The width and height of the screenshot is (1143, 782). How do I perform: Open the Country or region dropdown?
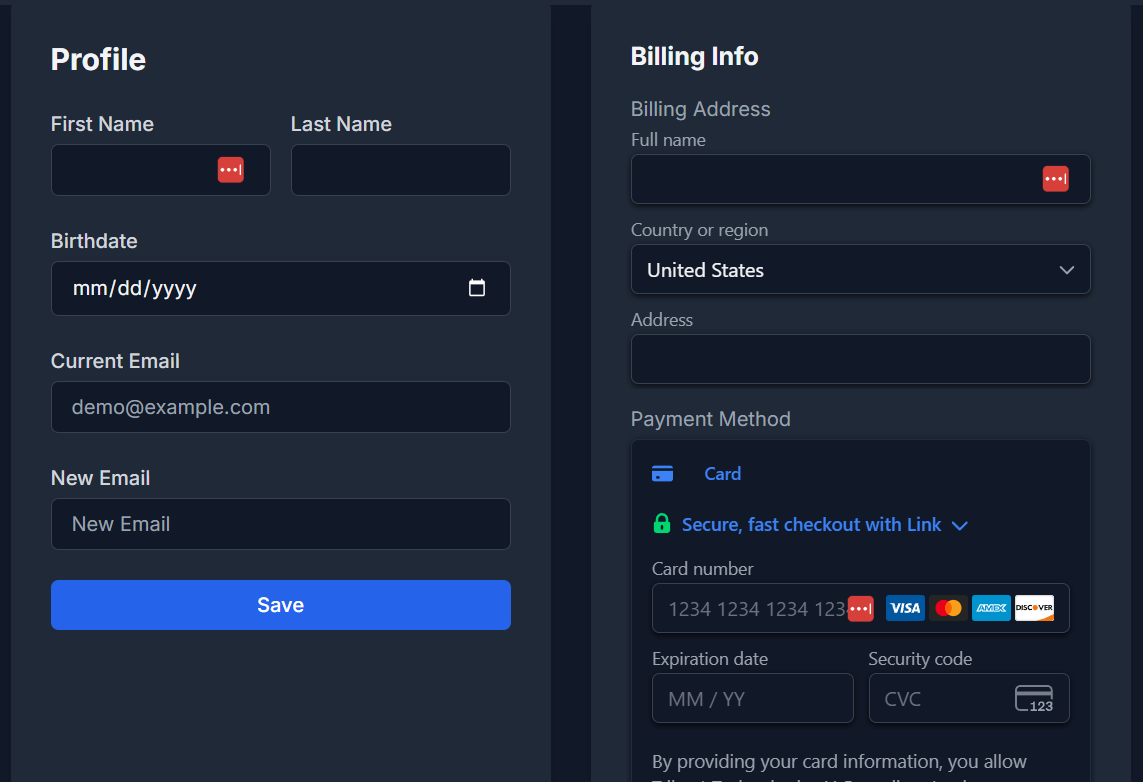click(x=860, y=270)
